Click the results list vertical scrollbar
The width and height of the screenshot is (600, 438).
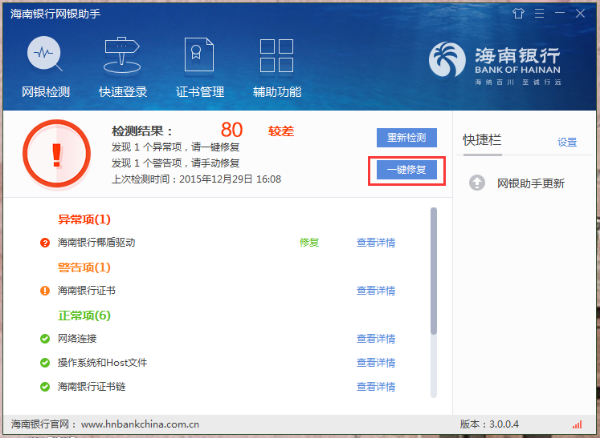pos(434,272)
